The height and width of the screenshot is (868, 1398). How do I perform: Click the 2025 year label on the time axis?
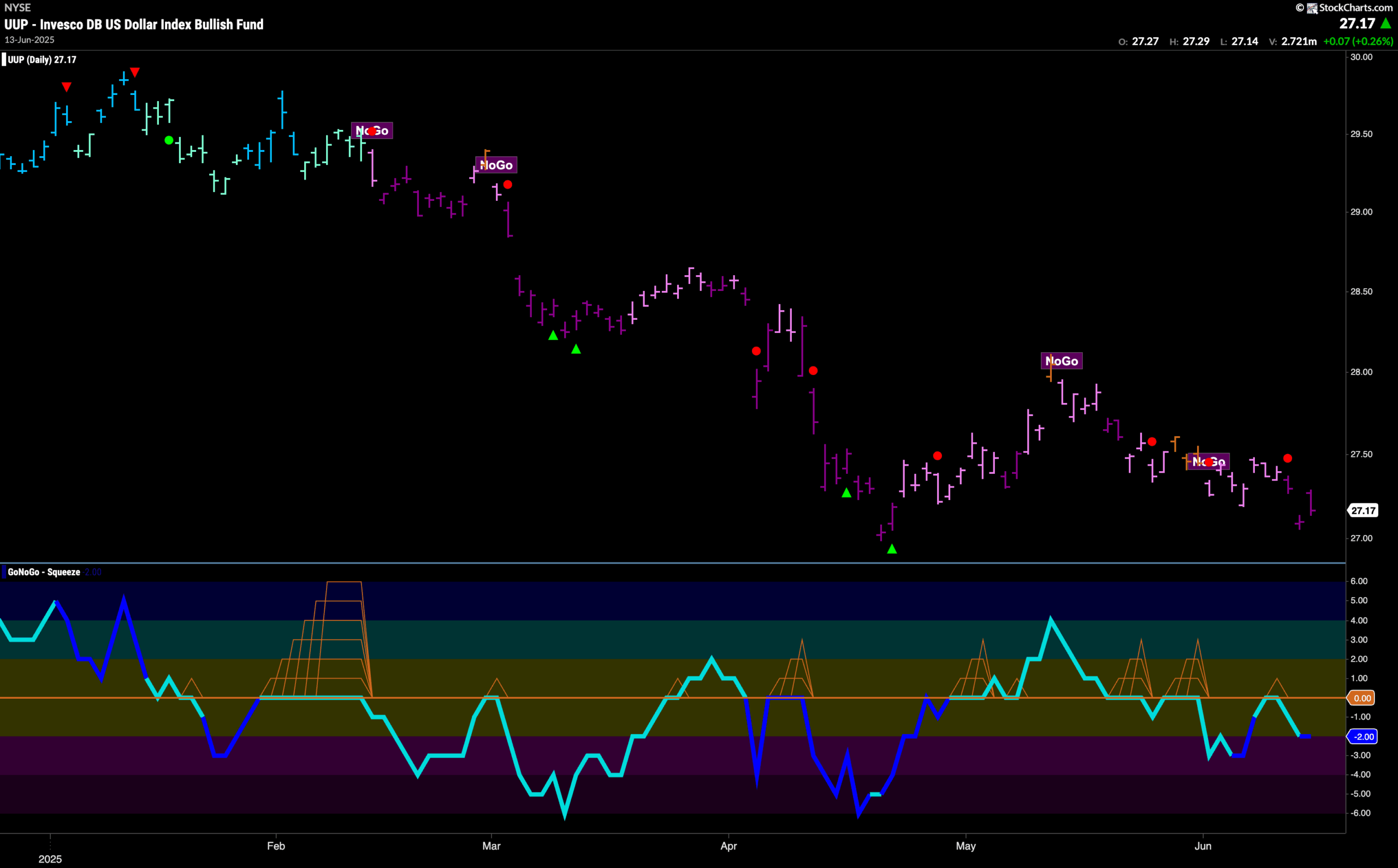click(x=50, y=859)
